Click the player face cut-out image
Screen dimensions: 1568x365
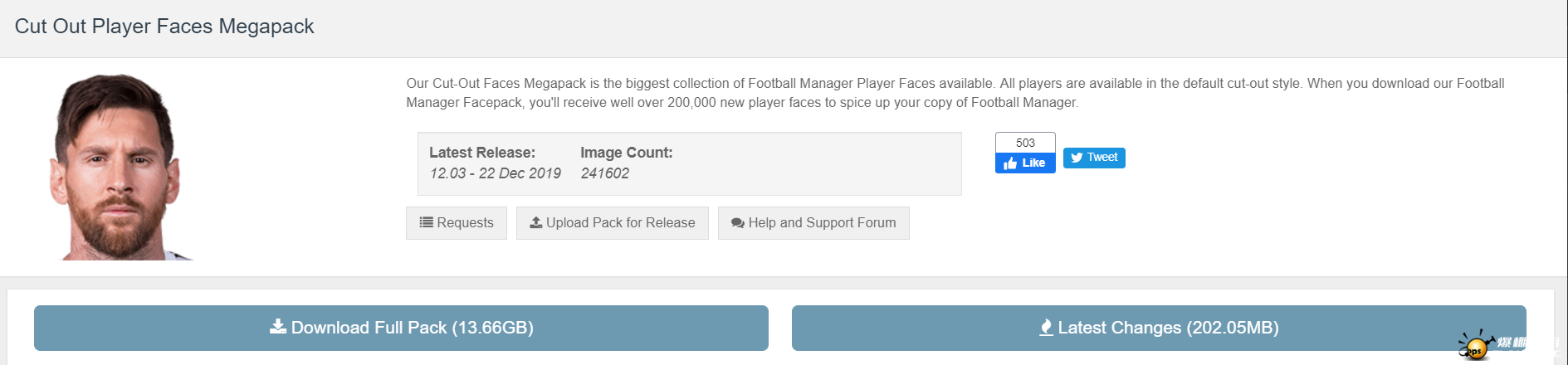118,167
